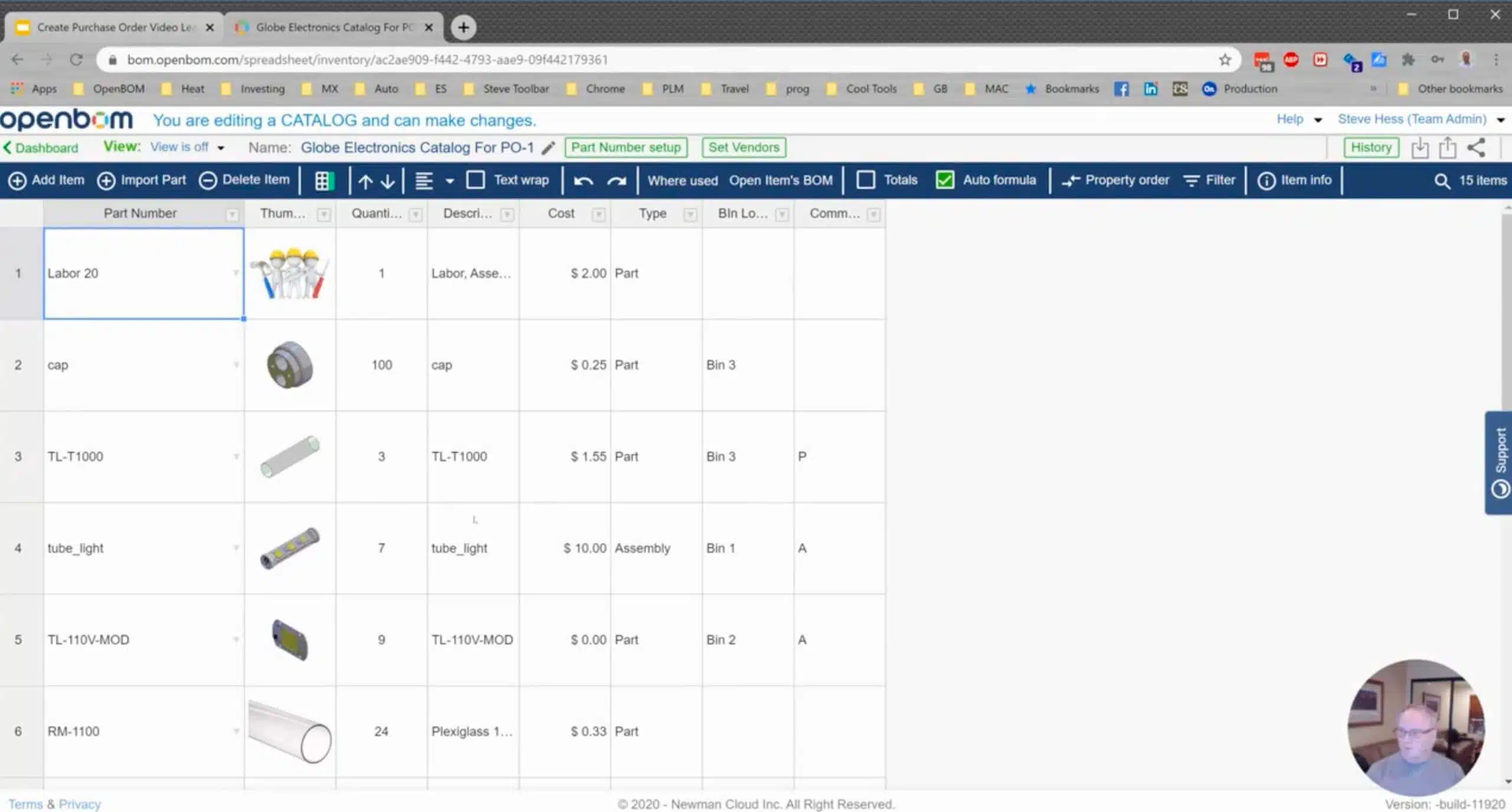Open the Cool Tools bookmark folder

coord(862,89)
